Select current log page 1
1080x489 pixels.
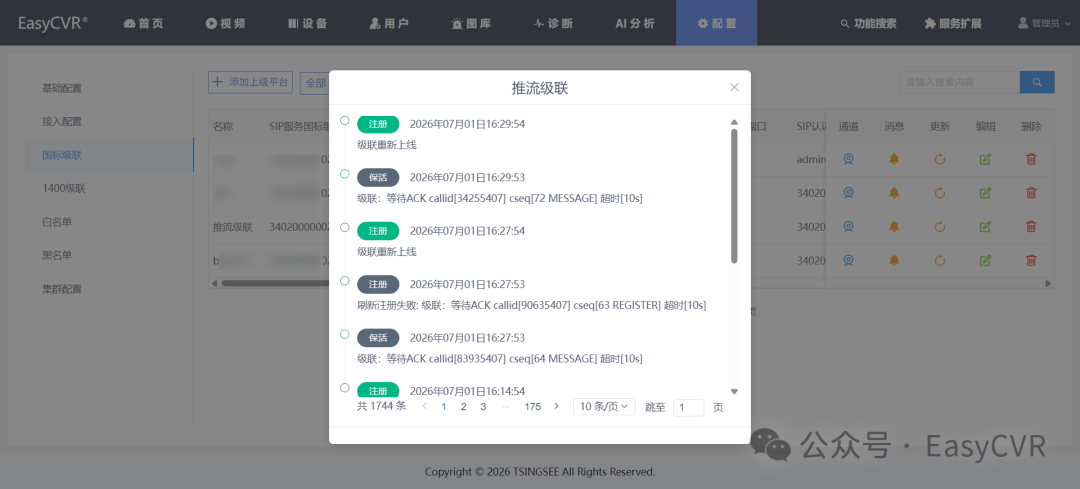click(x=444, y=406)
